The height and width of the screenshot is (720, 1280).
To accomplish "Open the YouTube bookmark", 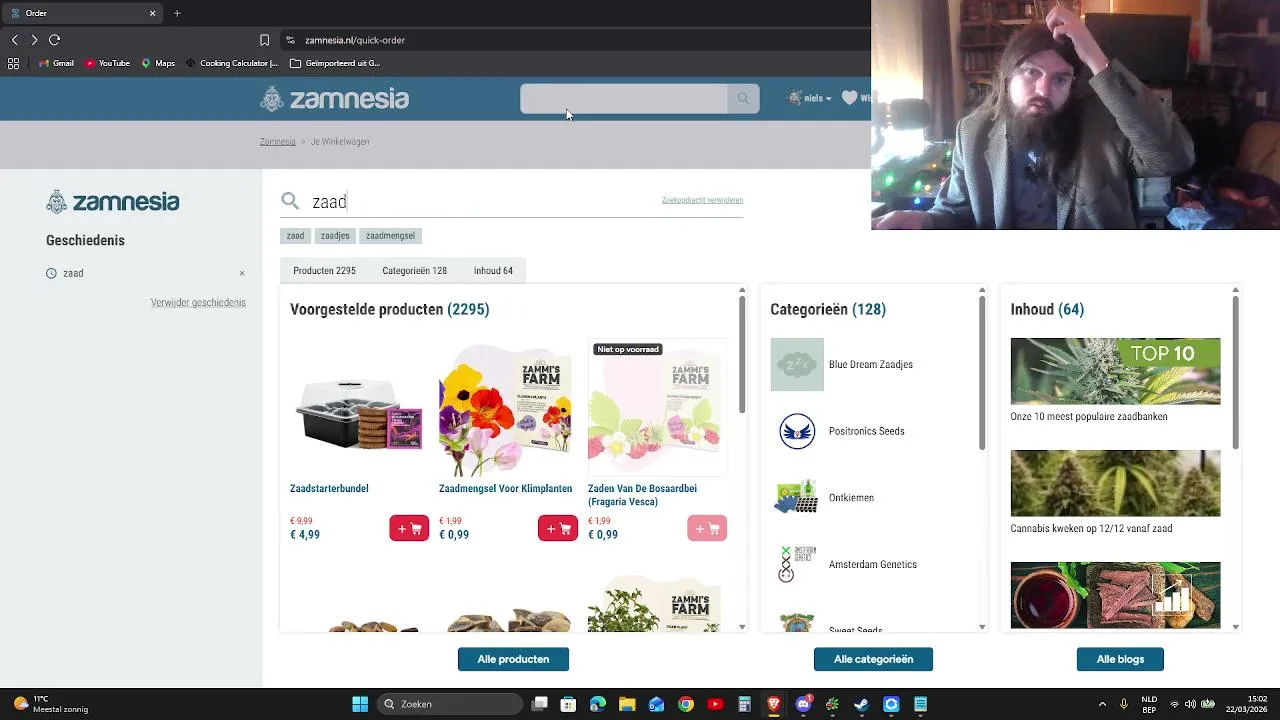I will tap(107, 63).
